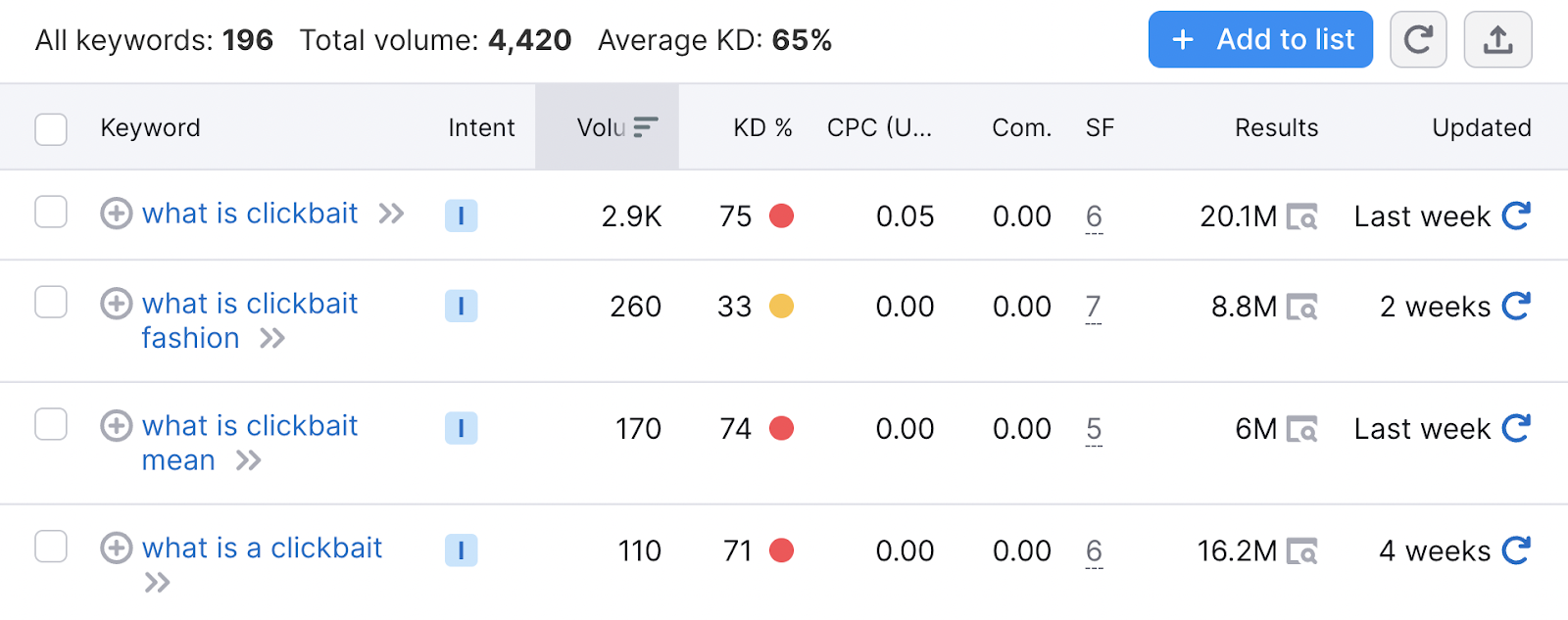The height and width of the screenshot is (620, 1568).
Task: Expand keyword details via the double arrows on 'what is clickbait'
Action: tap(391, 215)
